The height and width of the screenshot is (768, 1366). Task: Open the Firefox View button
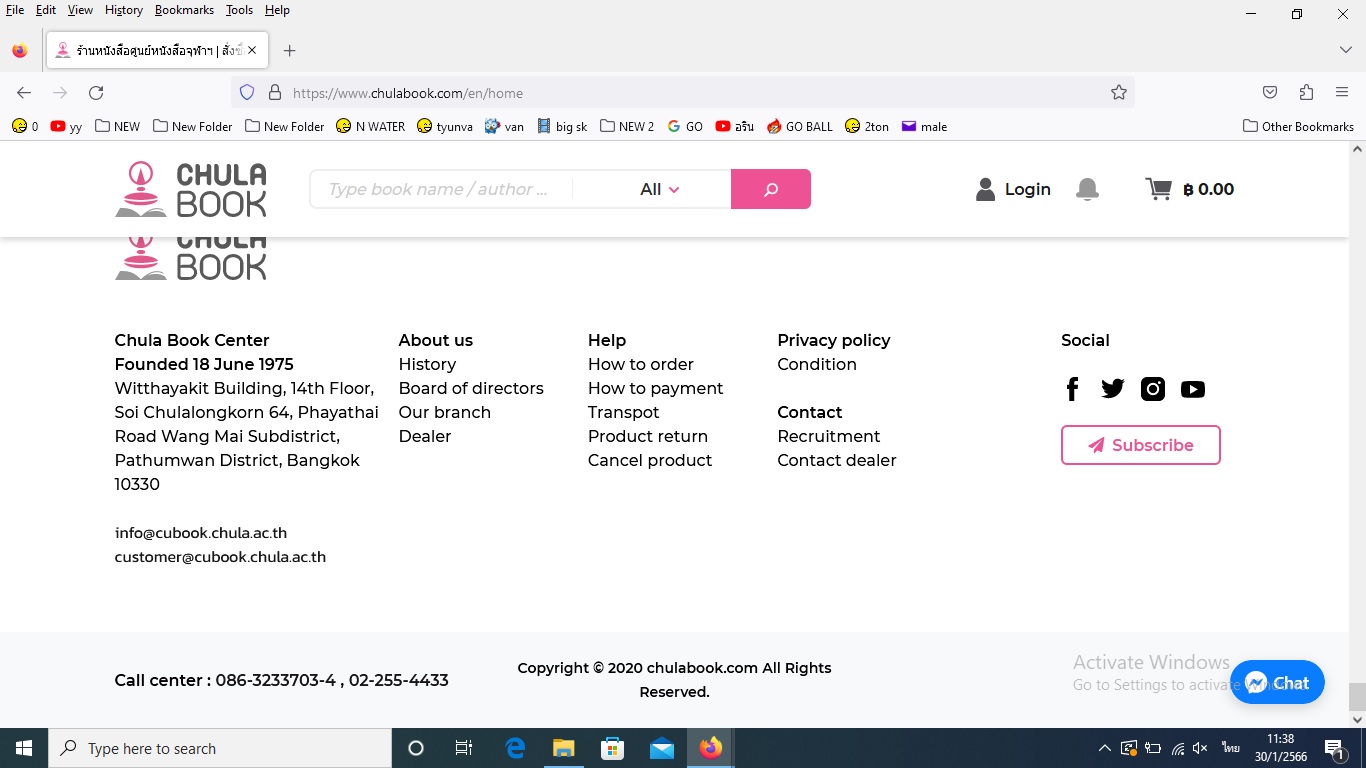click(x=20, y=50)
